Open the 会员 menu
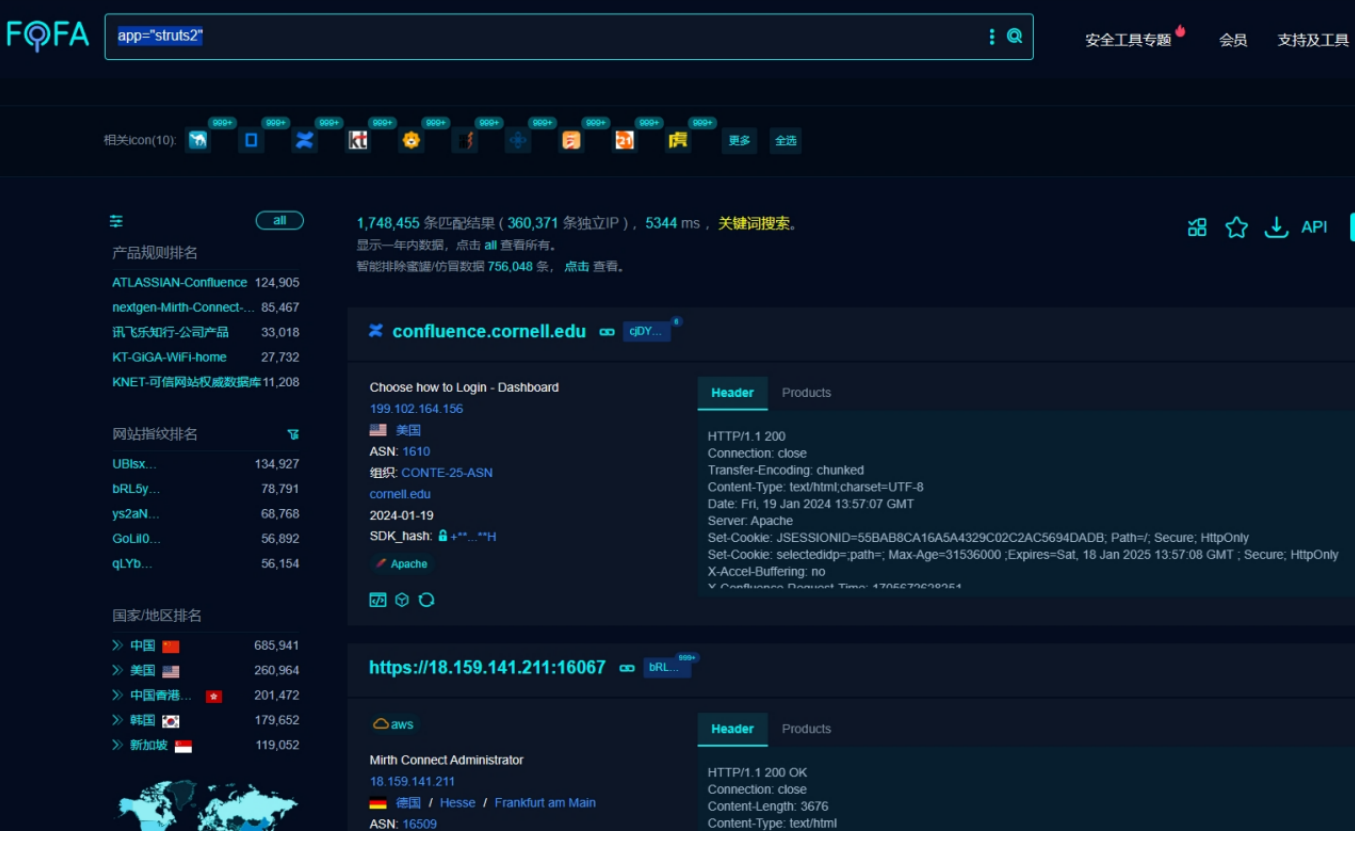The width and height of the screenshot is (1355, 842). 1233,40
